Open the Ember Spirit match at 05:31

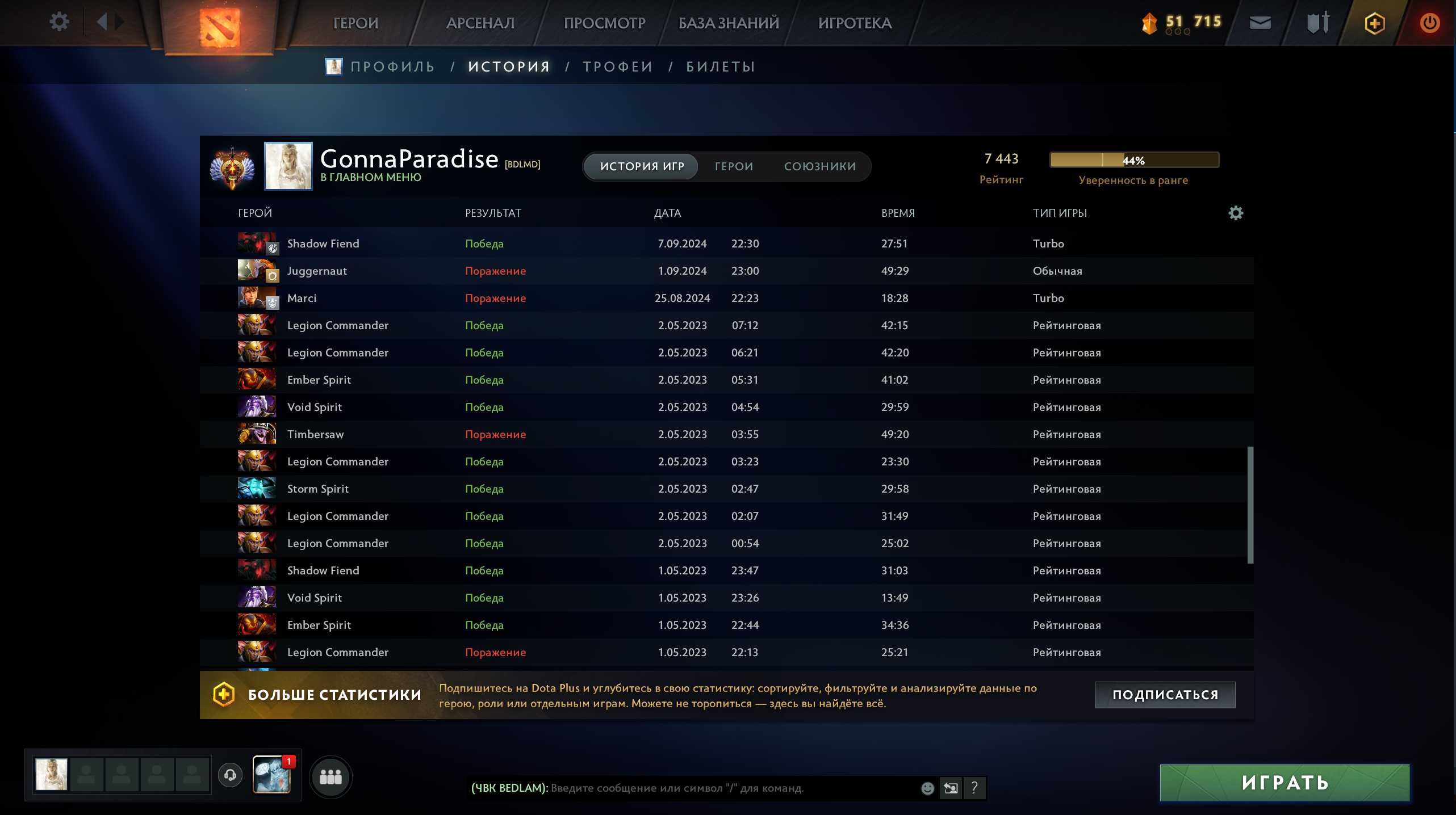tap(727, 380)
